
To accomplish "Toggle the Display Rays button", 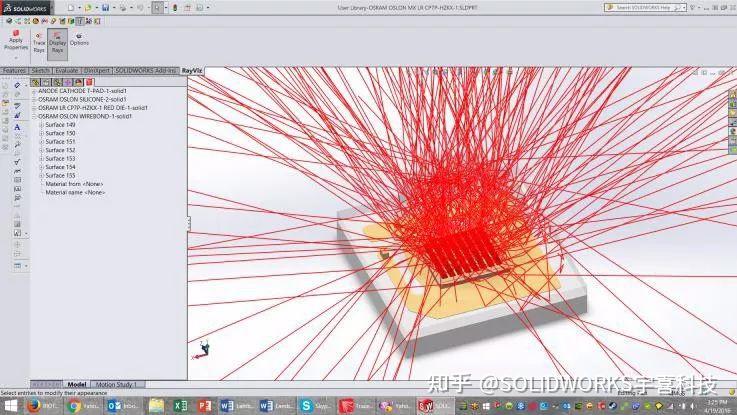I will tap(57, 44).
